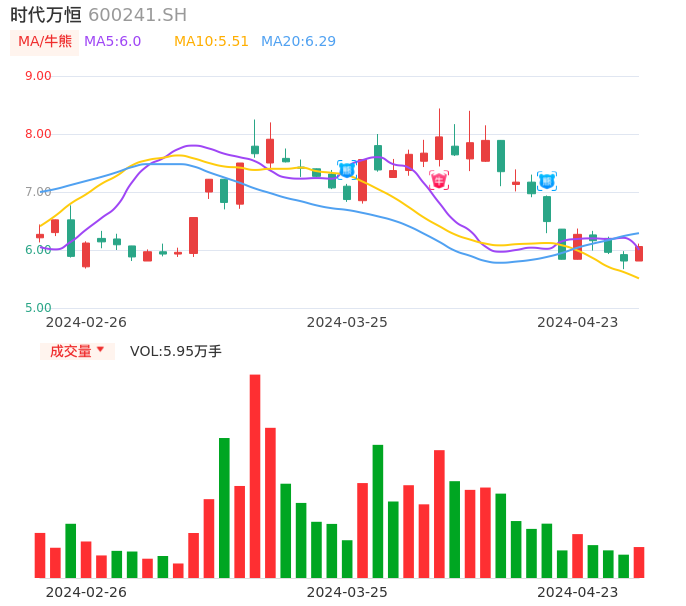
Task: Open the 成交量 indicator dropdown
Action: tap(77, 351)
